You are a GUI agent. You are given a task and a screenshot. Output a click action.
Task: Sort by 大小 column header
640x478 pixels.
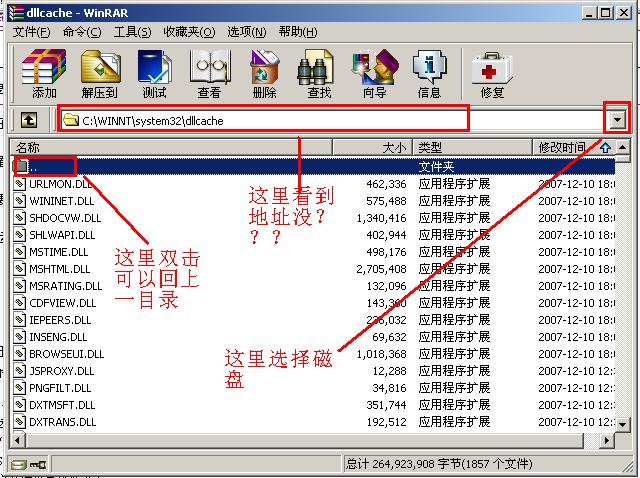373,147
